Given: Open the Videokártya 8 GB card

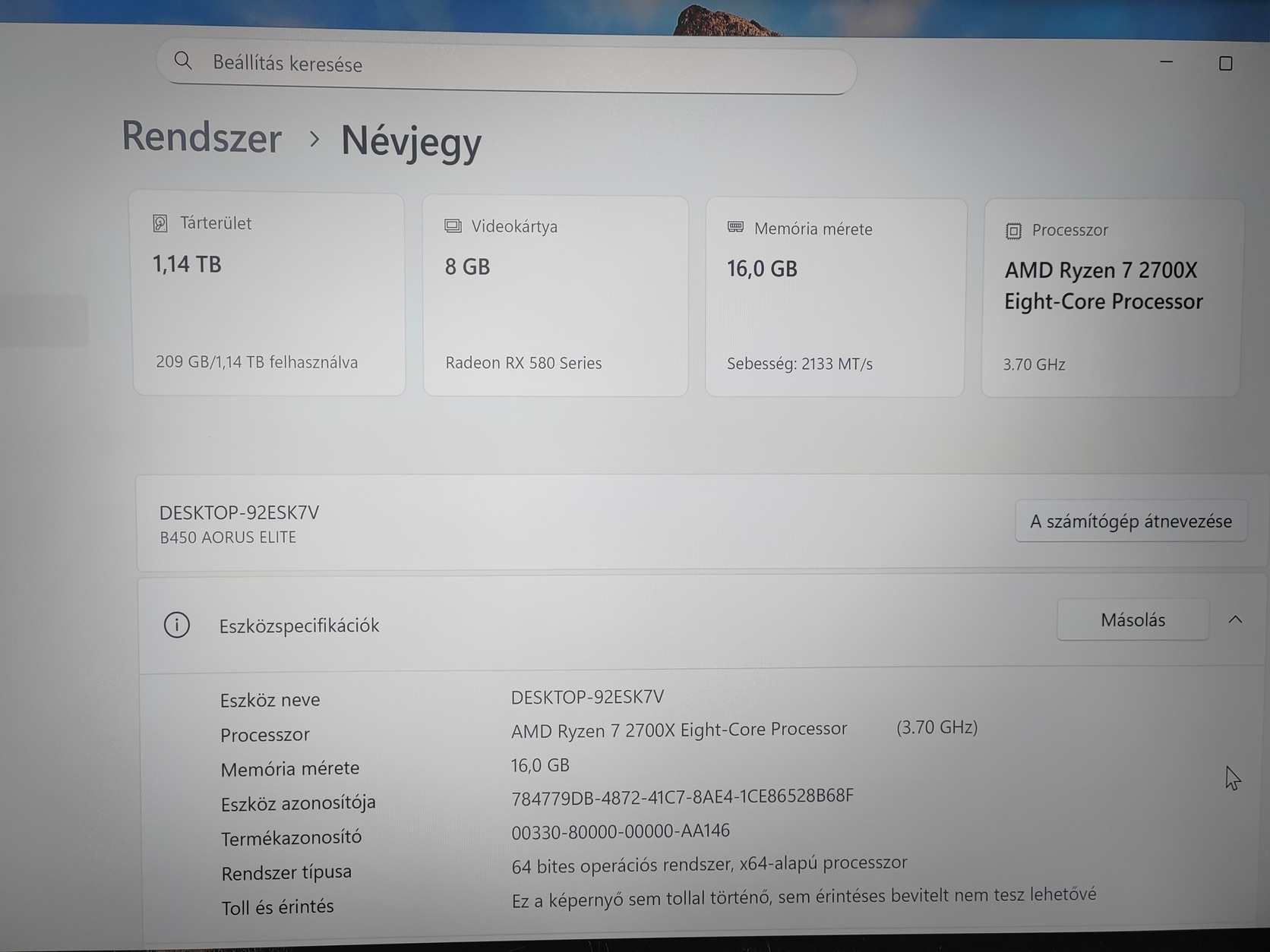Looking at the screenshot, I should click(x=555, y=296).
